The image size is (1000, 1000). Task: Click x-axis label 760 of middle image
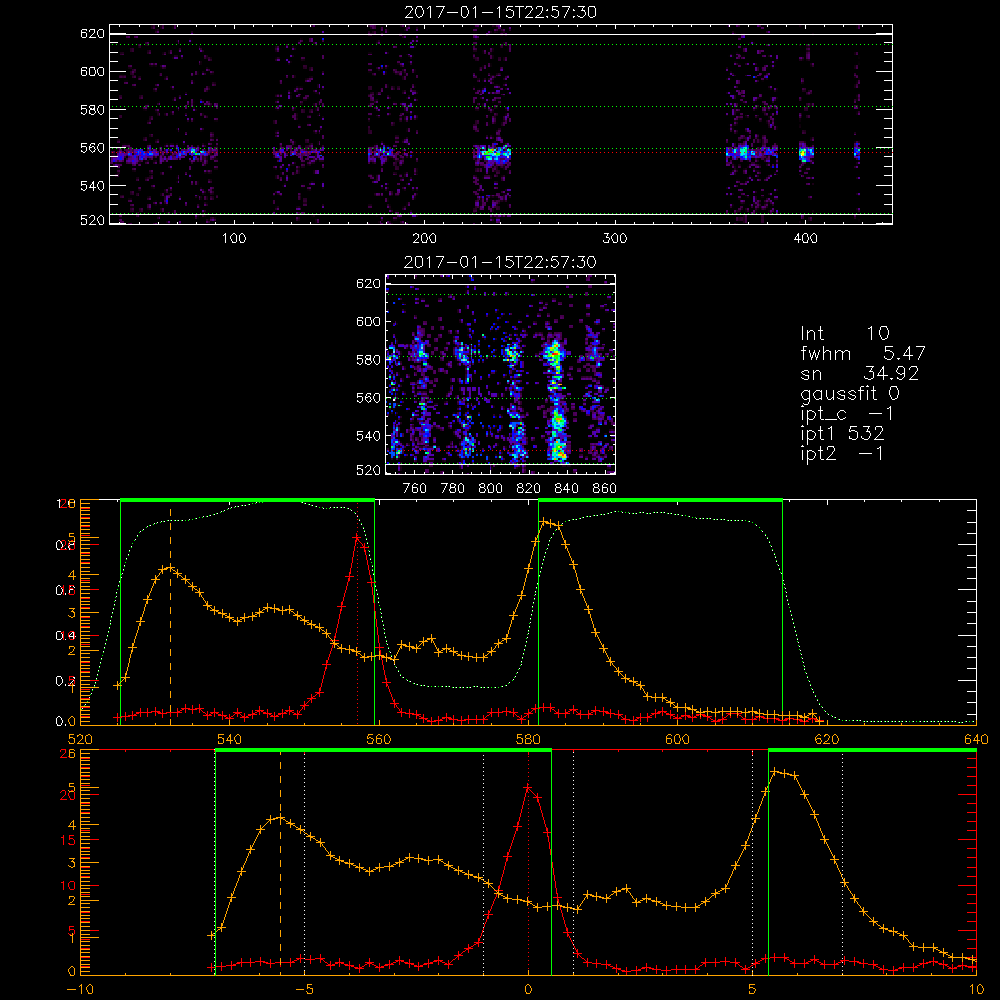[x=415, y=489]
